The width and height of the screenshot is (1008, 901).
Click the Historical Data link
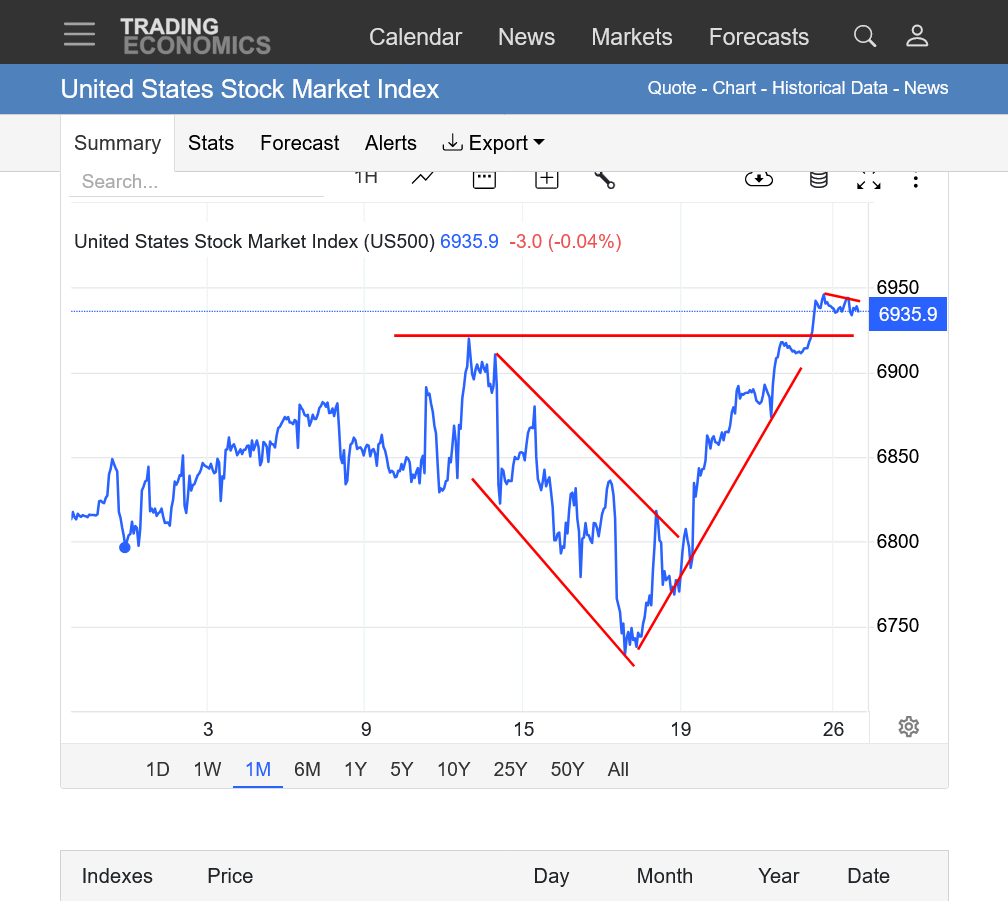tap(829, 88)
